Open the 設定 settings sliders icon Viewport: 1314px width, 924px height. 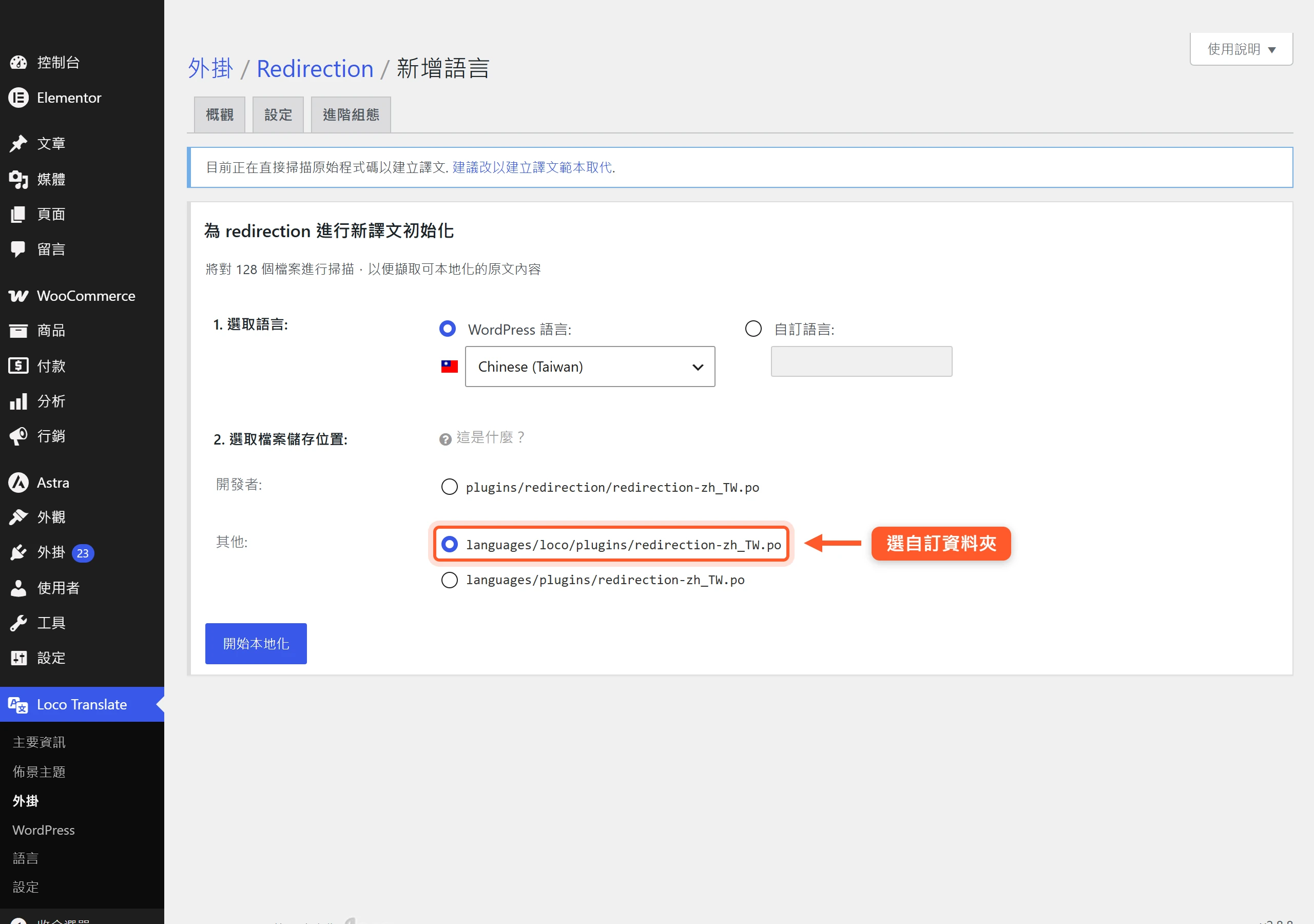pyautogui.click(x=18, y=658)
